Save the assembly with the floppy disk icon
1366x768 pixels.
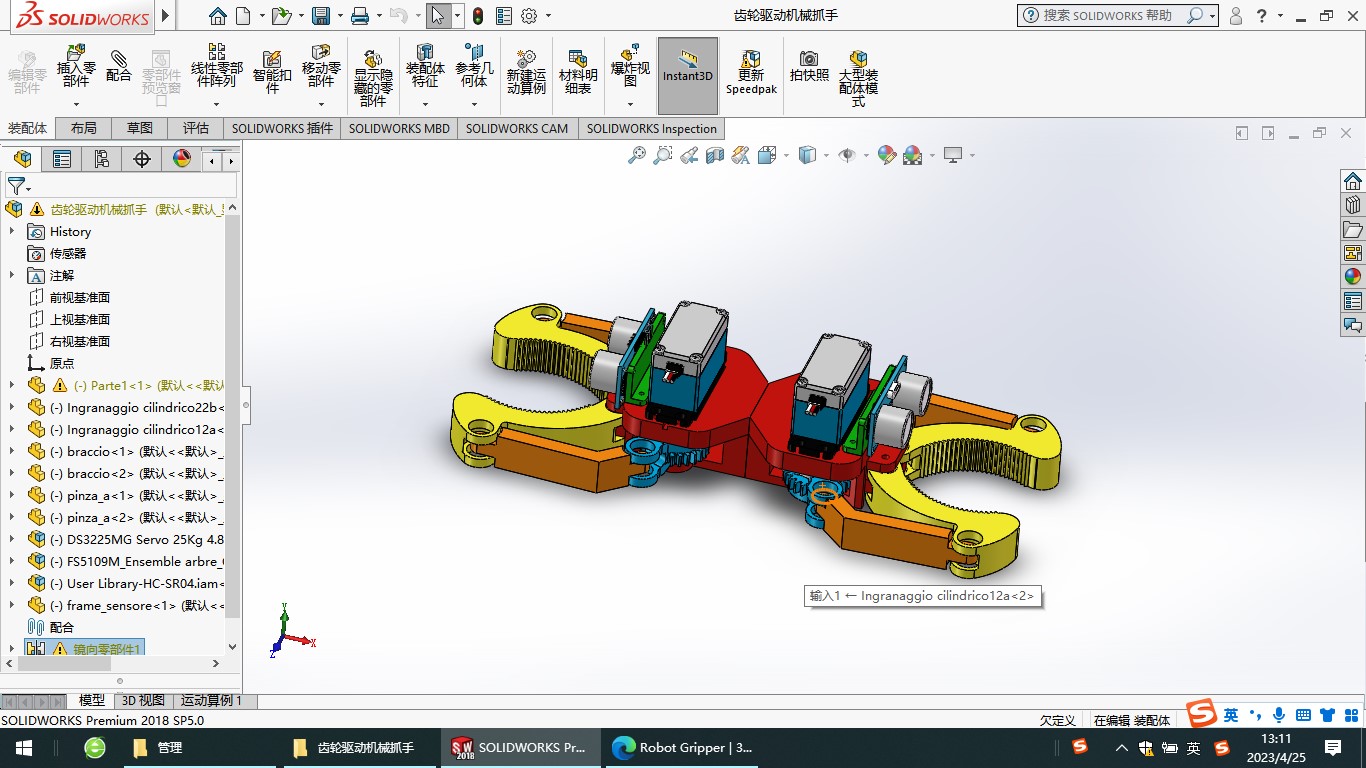[x=321, y=16]
